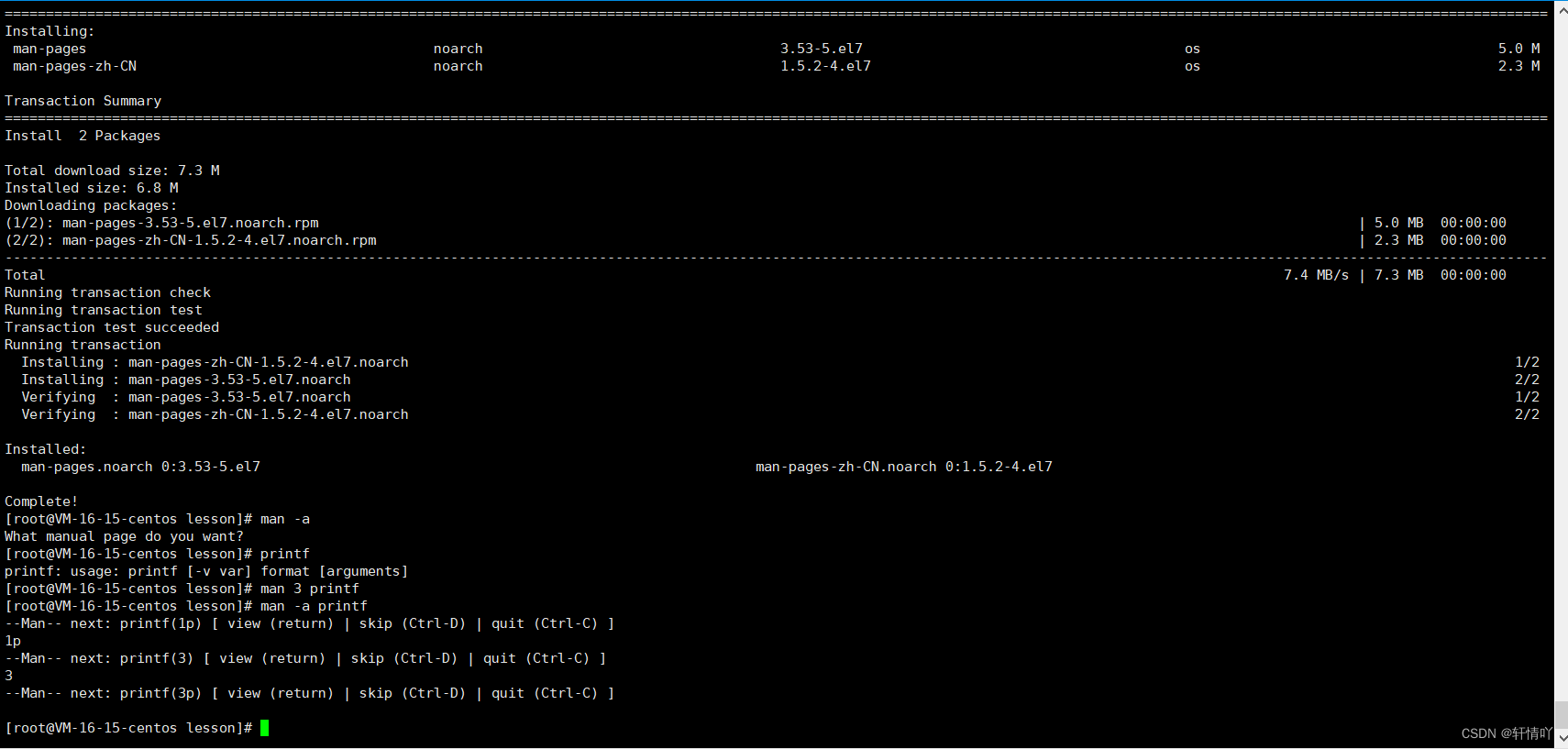Click version "3.53-5.el7" in the package table
Image resolution: width=1568 pixels, height=749 pixels.
(x=822, y=49)
